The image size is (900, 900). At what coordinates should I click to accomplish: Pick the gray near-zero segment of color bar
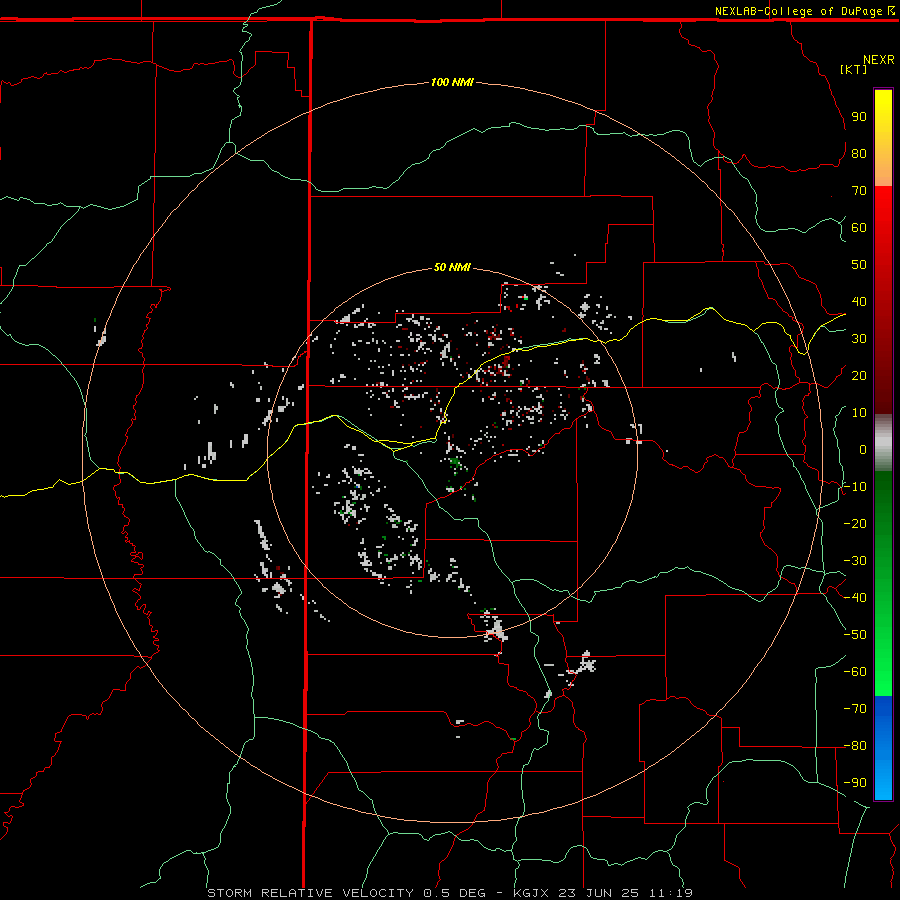click(x=883, y=443)
